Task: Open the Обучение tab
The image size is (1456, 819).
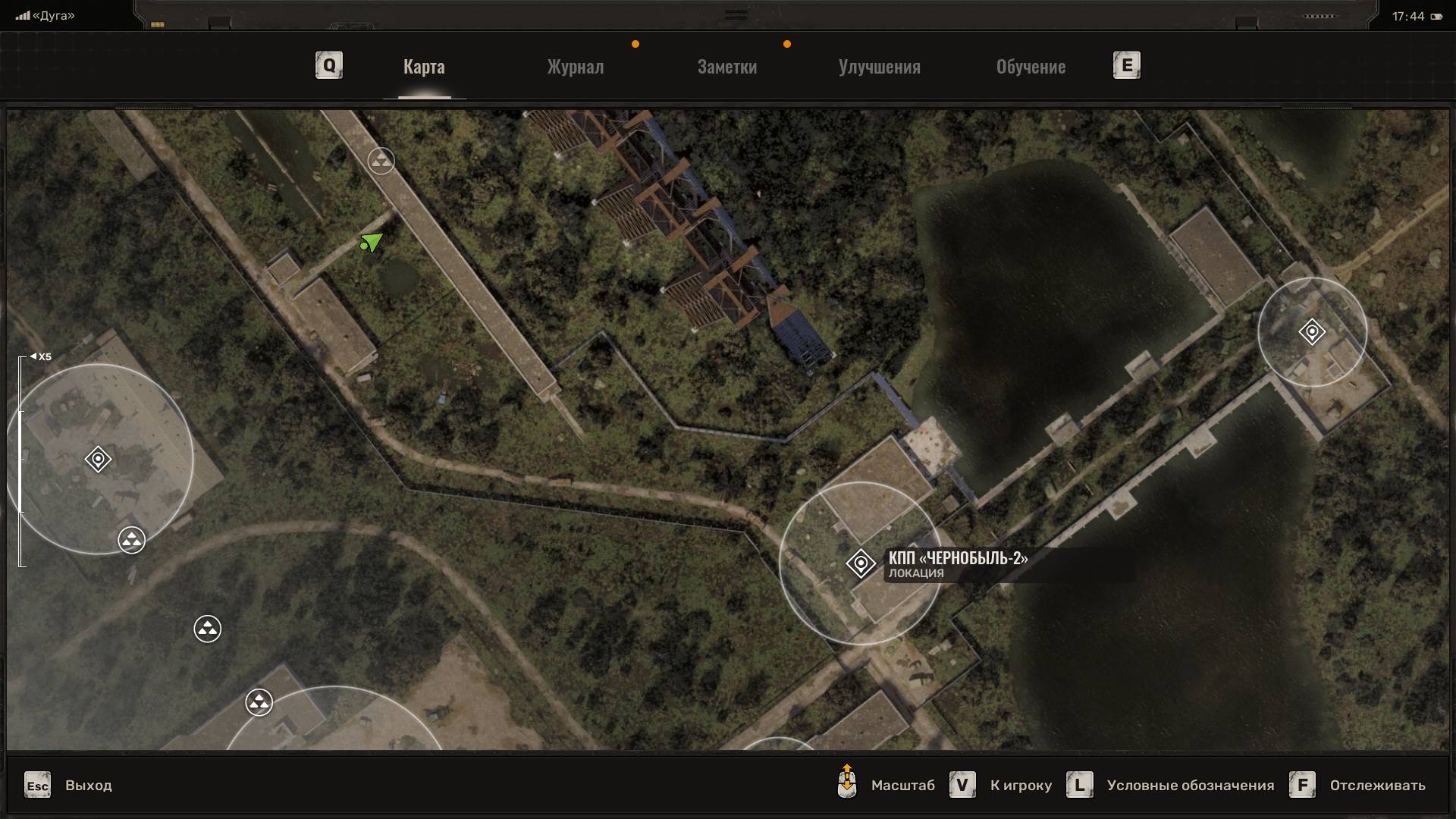Action: [1031, 67]
